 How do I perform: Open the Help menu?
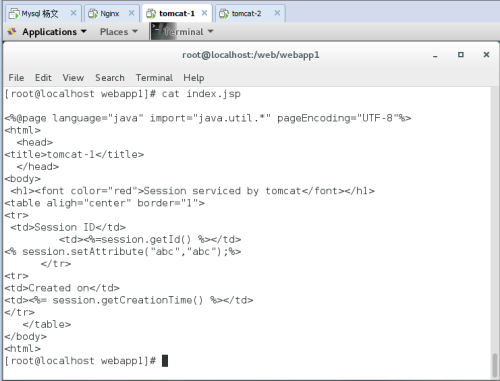tap(194, 78)
